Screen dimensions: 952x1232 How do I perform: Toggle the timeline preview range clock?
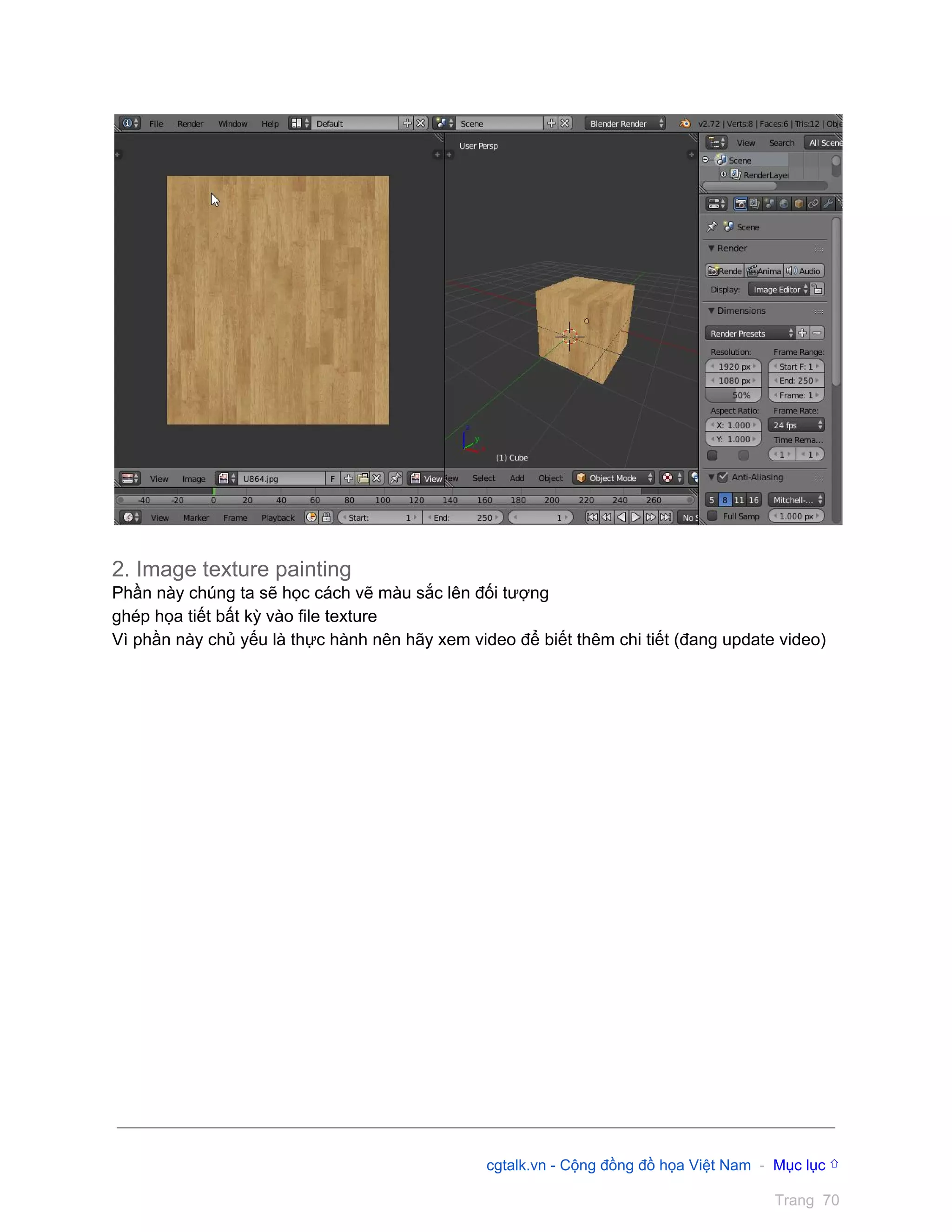(x=311, y=517)
